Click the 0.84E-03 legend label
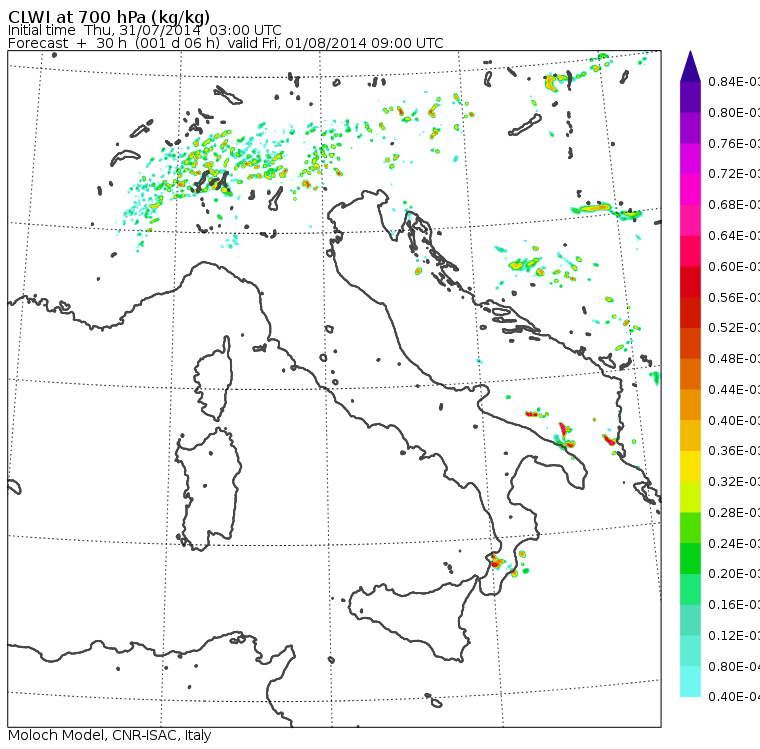Viewport: 760px width, 749px height. tap(734, 81)
